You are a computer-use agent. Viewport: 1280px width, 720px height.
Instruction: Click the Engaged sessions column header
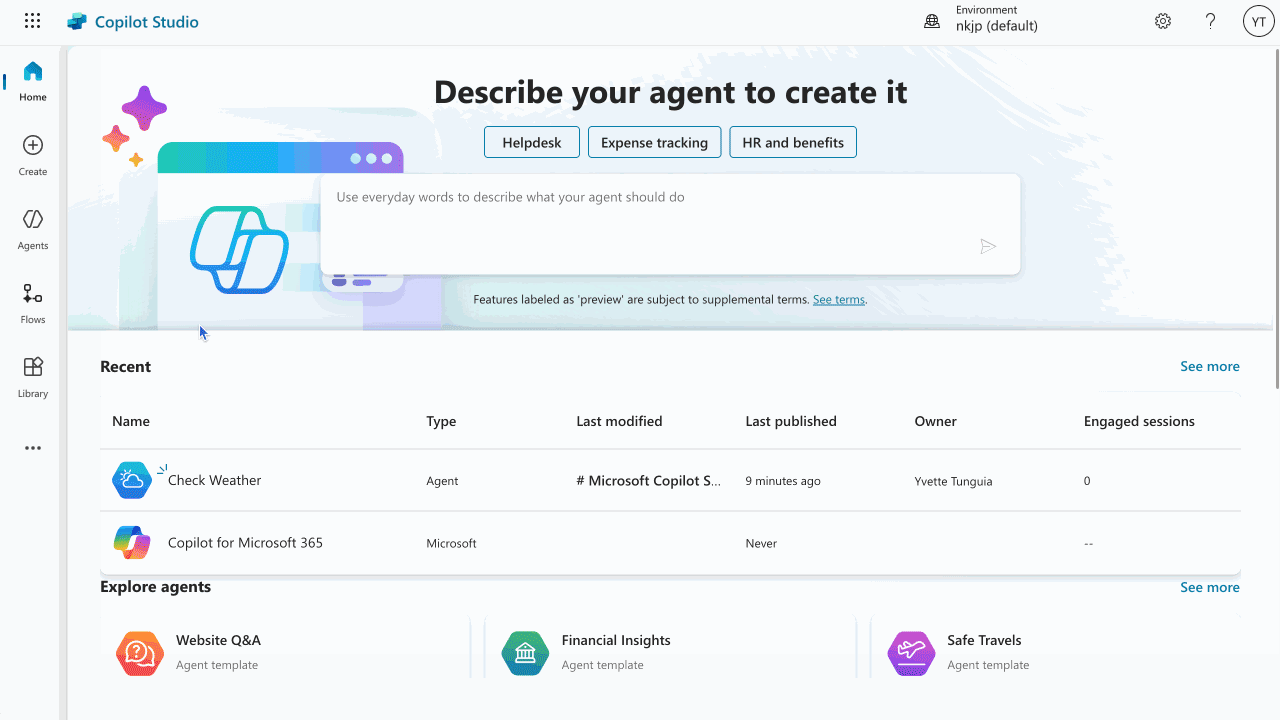tap(1139, 421)
